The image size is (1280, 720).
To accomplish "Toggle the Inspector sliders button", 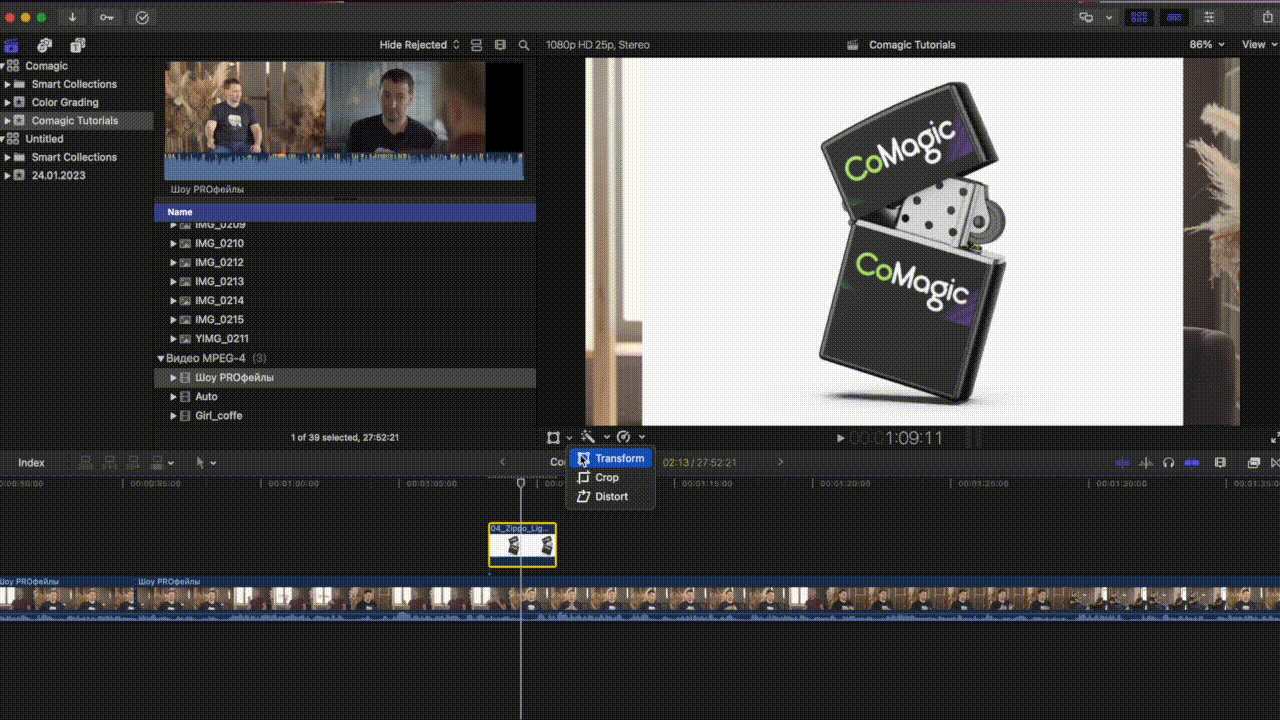I will coord(1210,17).
